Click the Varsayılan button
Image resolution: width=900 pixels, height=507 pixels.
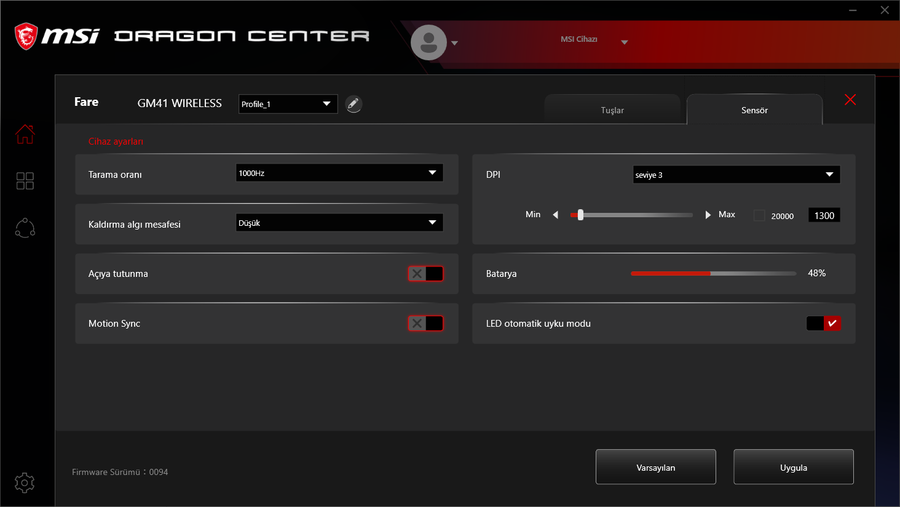655,467
